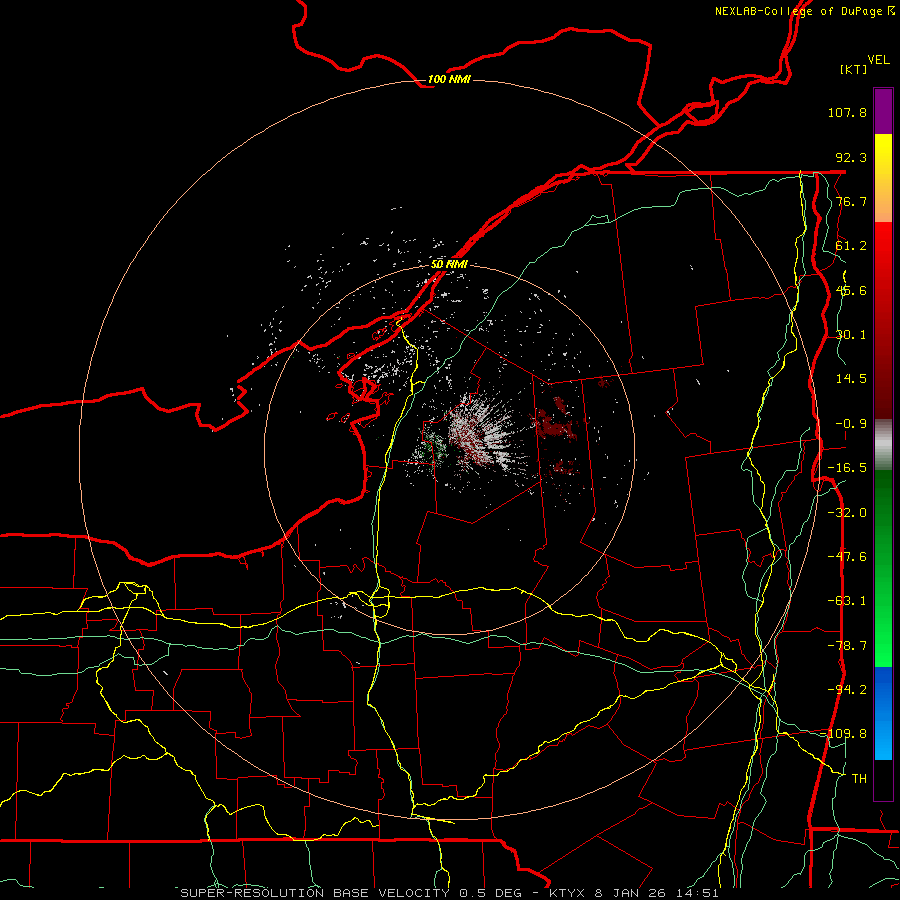The image size is (900, 900).
Task: Click the Super-Resolution Base Velocity footer caption
Action: [449, 893]
